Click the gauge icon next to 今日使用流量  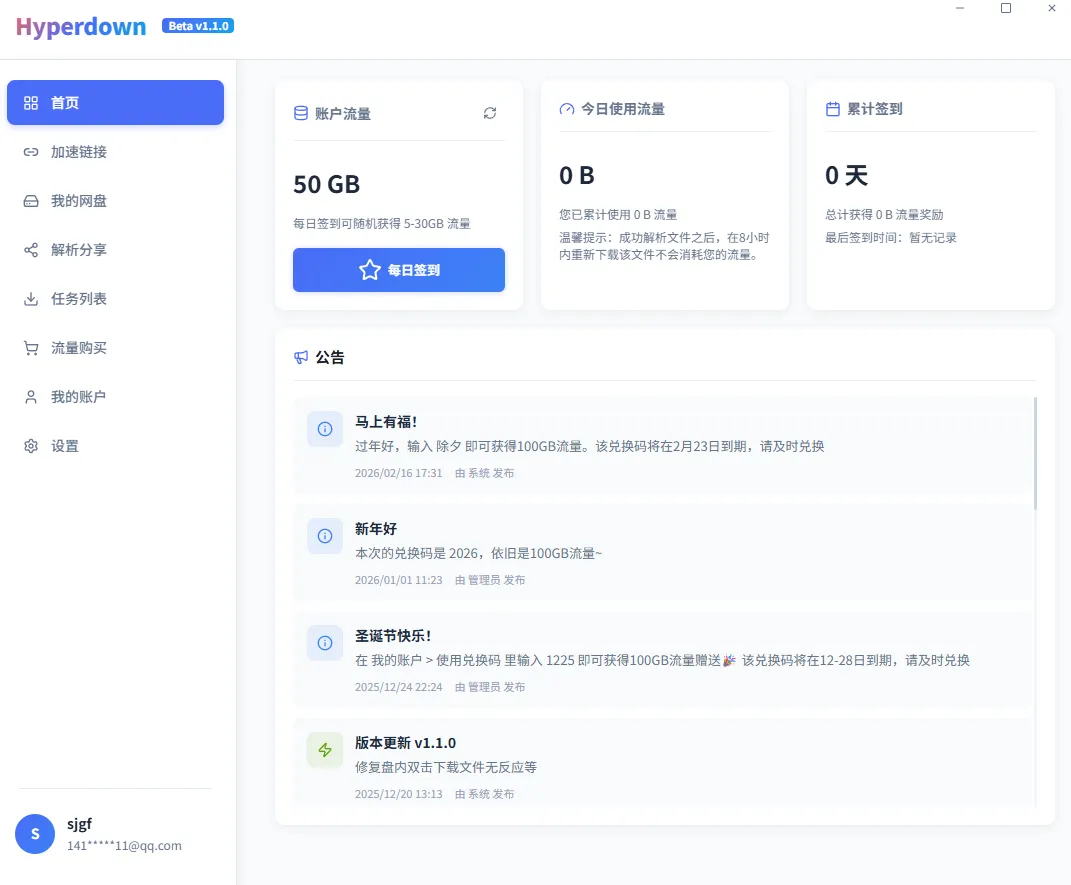click(x=566, y=109)
